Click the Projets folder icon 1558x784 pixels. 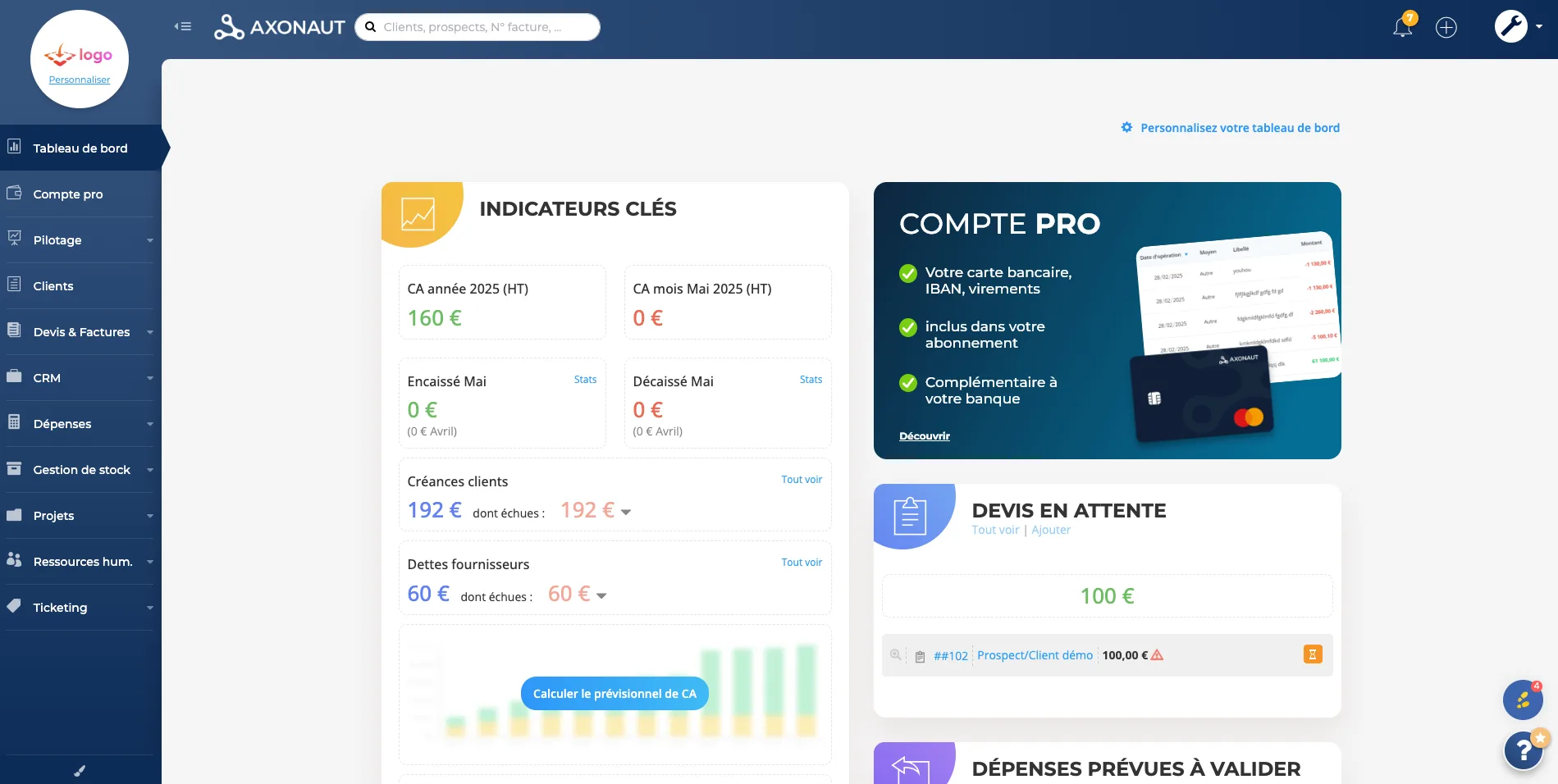click(x=14, y=515)
